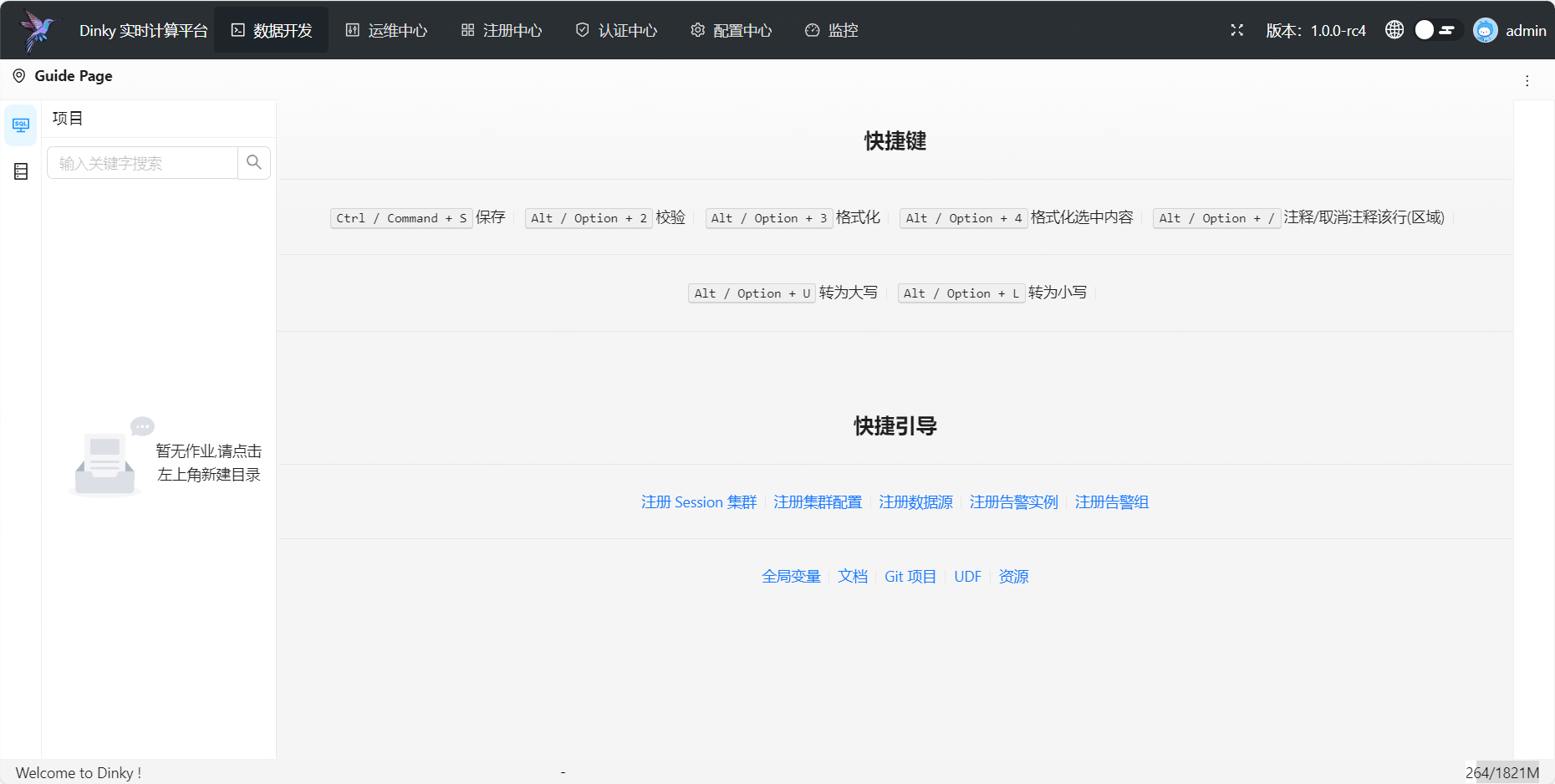Open the 文档 link
Viewport: 1555px width, 784px height.
point(853,577)
